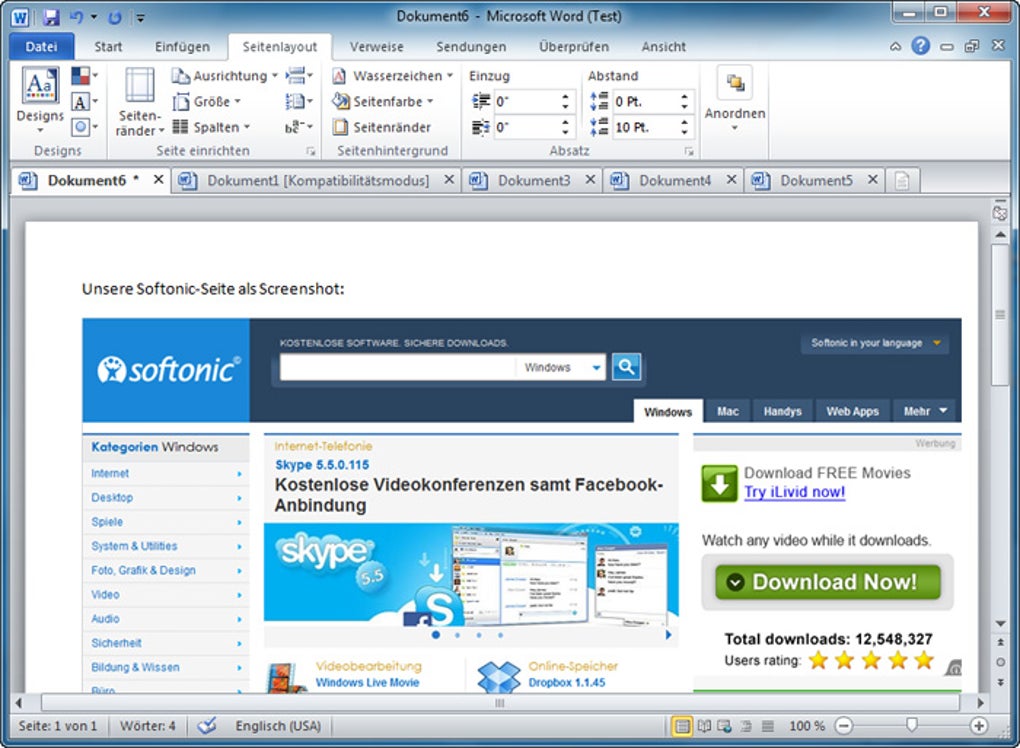Image resolution: width=1020 pixels, height=748 pixels.
Task: Enable Vollbild-Lesemodus view icon
Action: click(704, 726)
